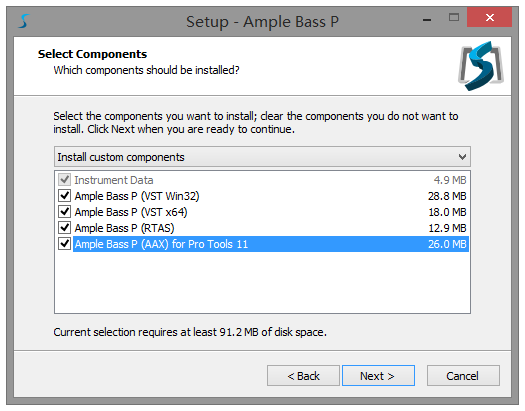This screenshot has width=525, height=411.
Task: Cancel the installation
Action: [463, 376]
